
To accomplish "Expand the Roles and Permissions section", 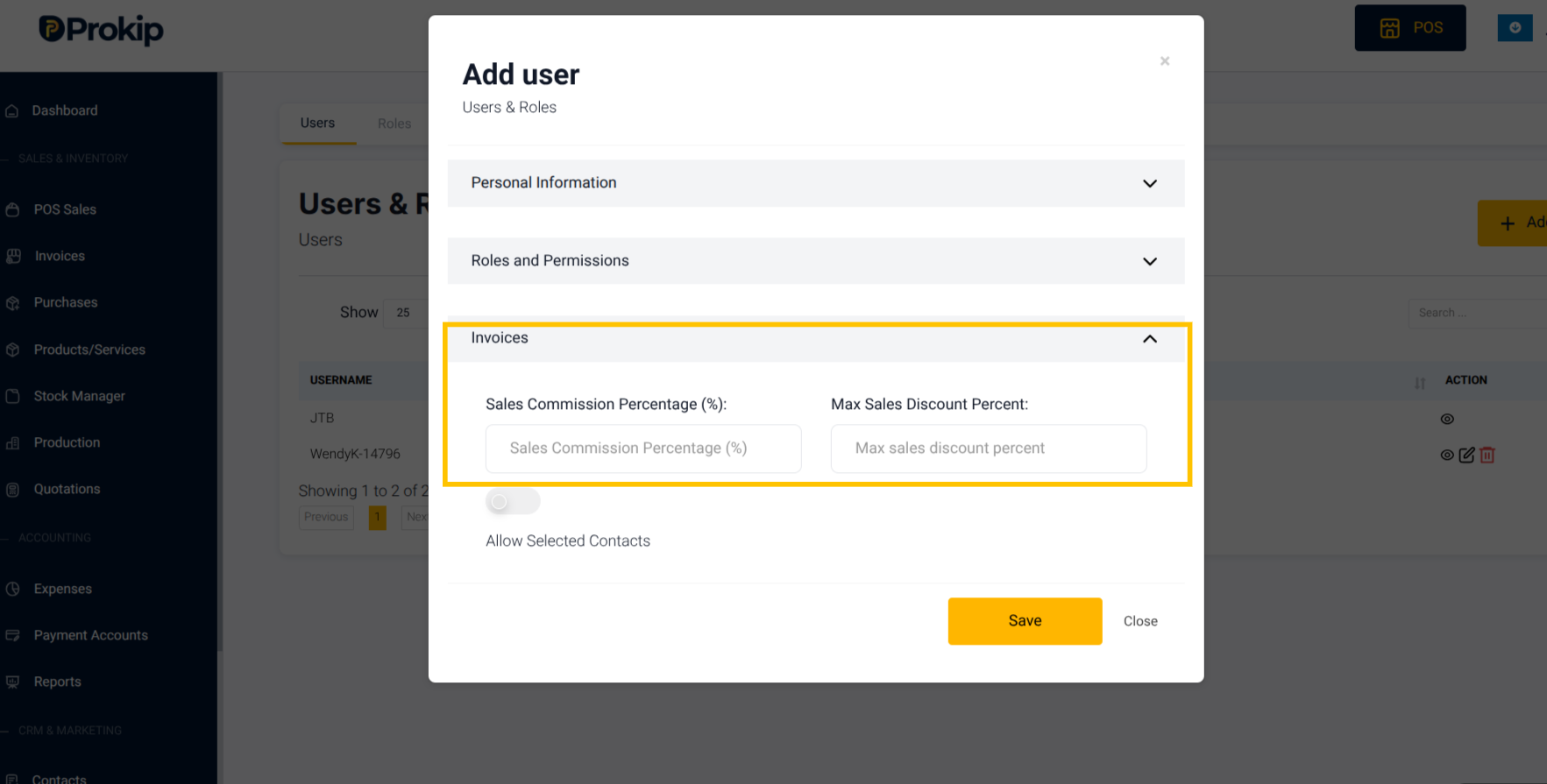I will pos(815,261).
